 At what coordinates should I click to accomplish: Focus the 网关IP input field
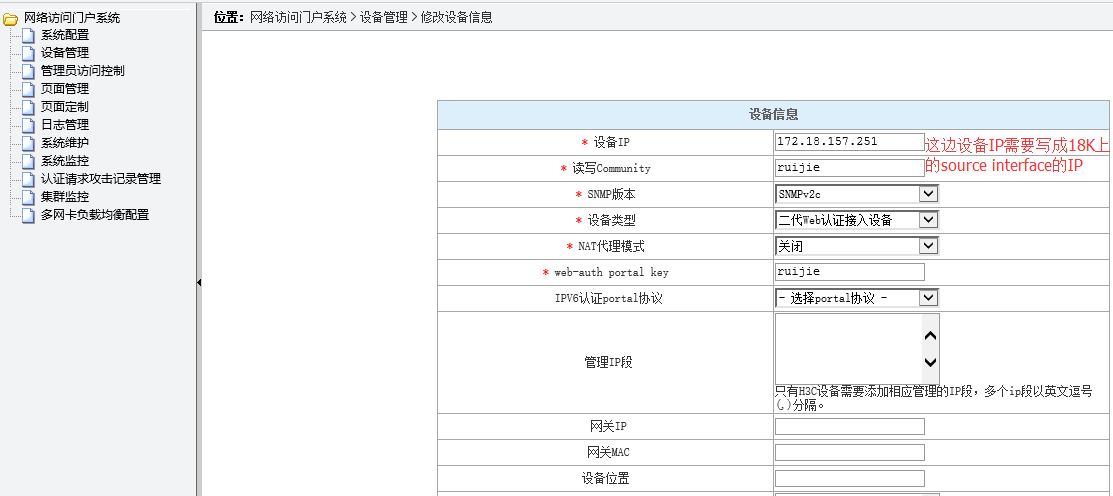[x=850, y=426]
